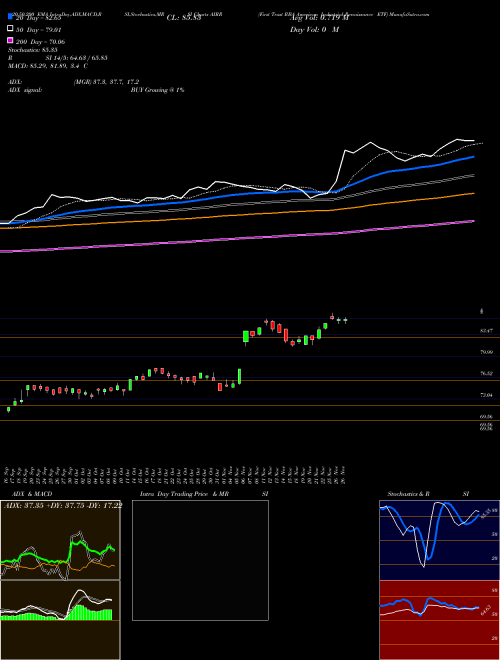This screenshot has height=660, width=500.
Task: Click the 'BUY Growing @ 1%' signal text
Action: click(x=157, y=90)
